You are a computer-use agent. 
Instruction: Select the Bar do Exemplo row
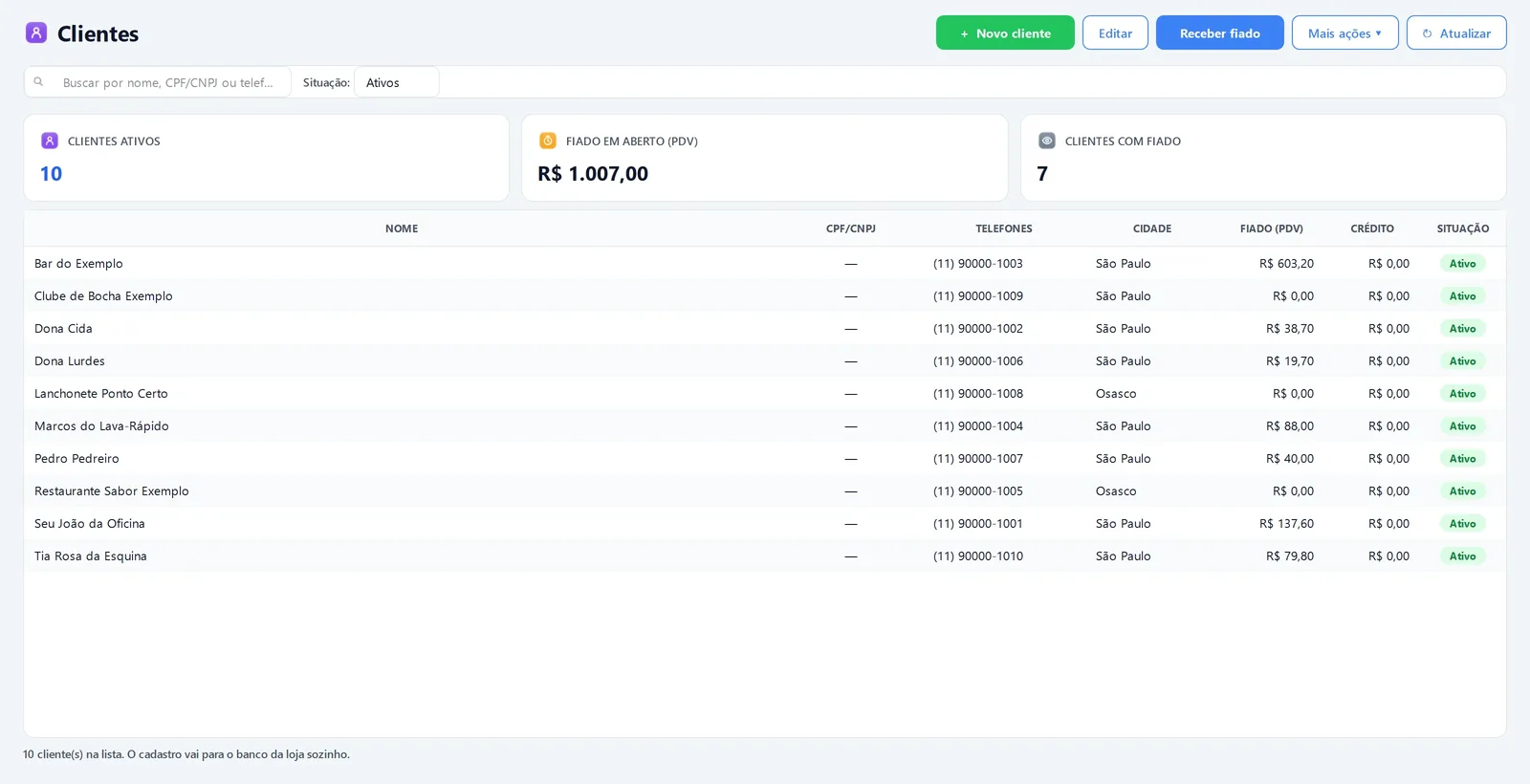765,263
